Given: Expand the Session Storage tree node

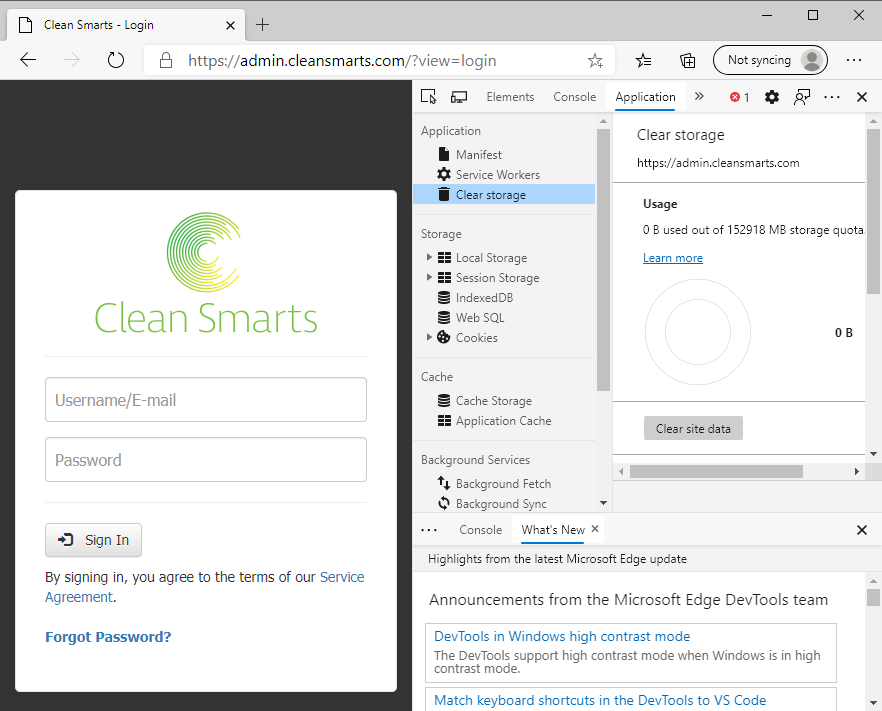Looking at the screenshot, I should (x=430, y=278).
